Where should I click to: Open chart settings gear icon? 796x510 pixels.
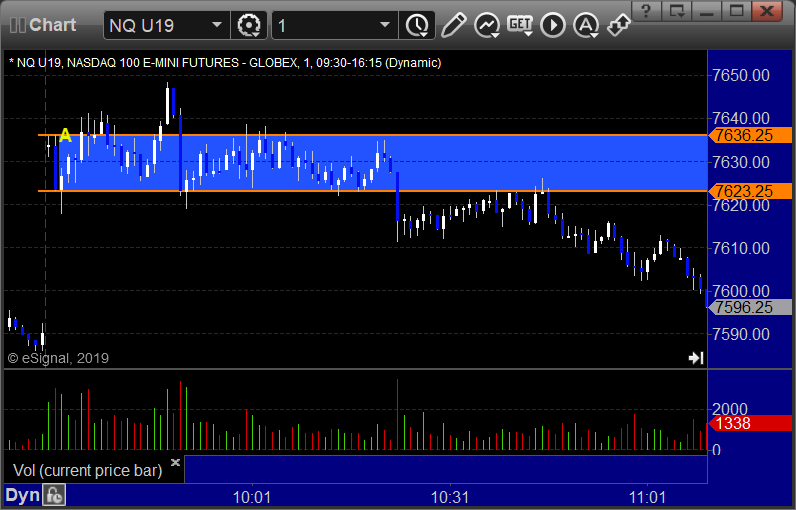point(249,25)
